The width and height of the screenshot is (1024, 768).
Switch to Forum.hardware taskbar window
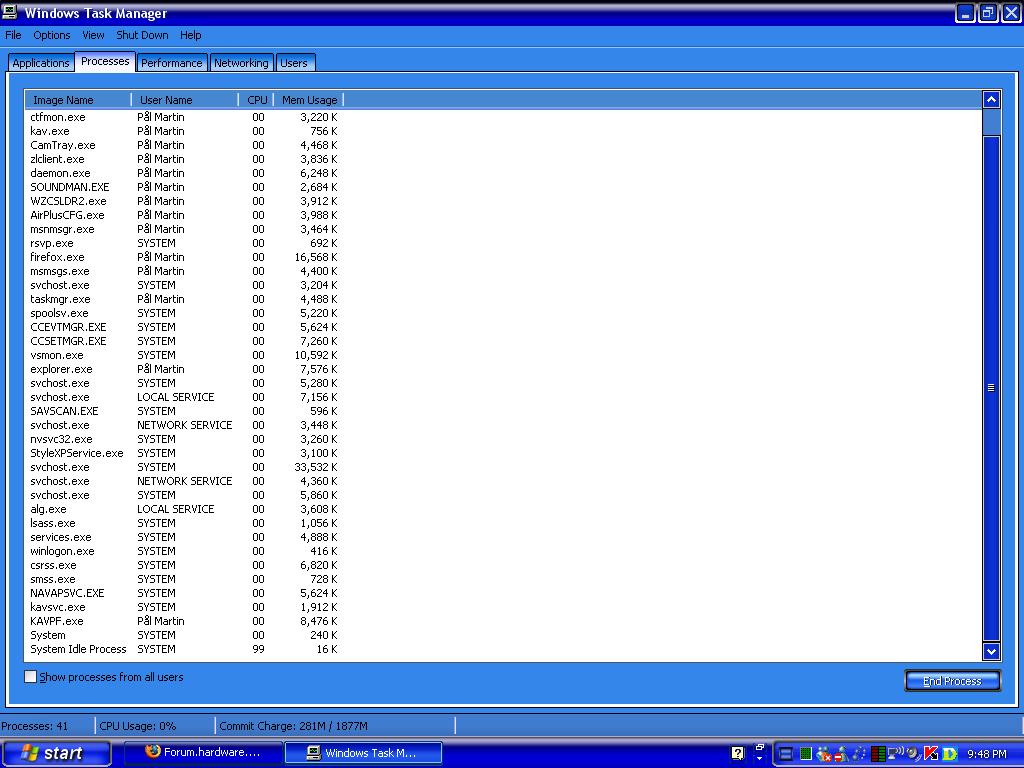(203, 752)
